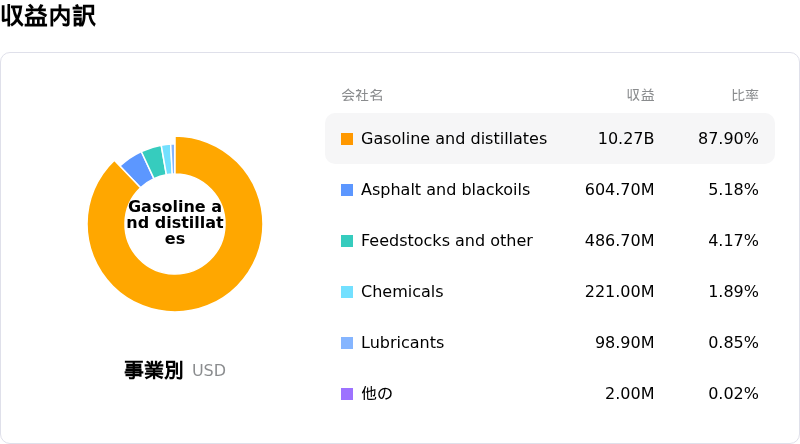Select the Feedstocks and other row label

coord(446,240)
